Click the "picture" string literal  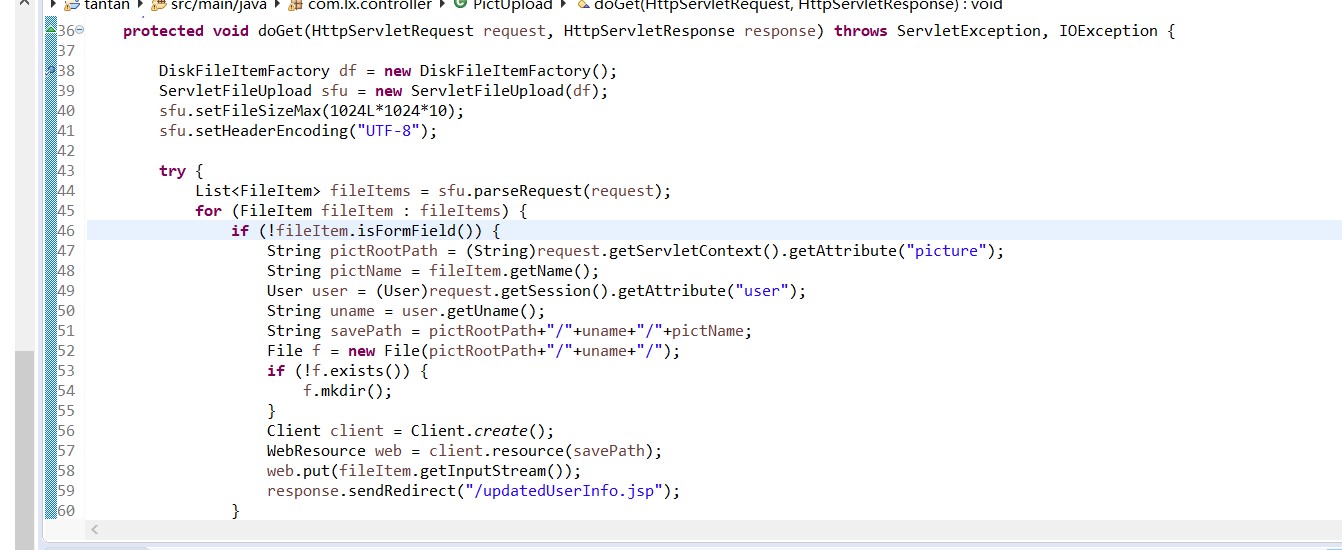pos(949,251)
